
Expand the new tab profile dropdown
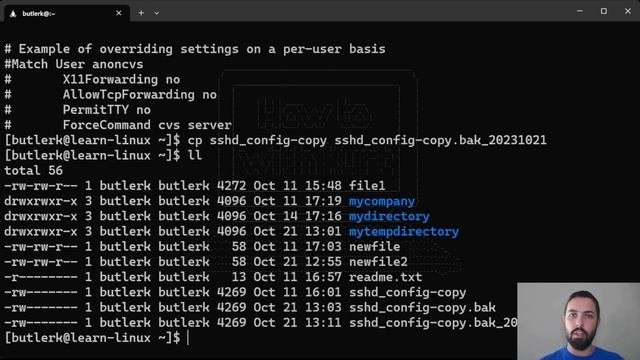coord(156,13)
